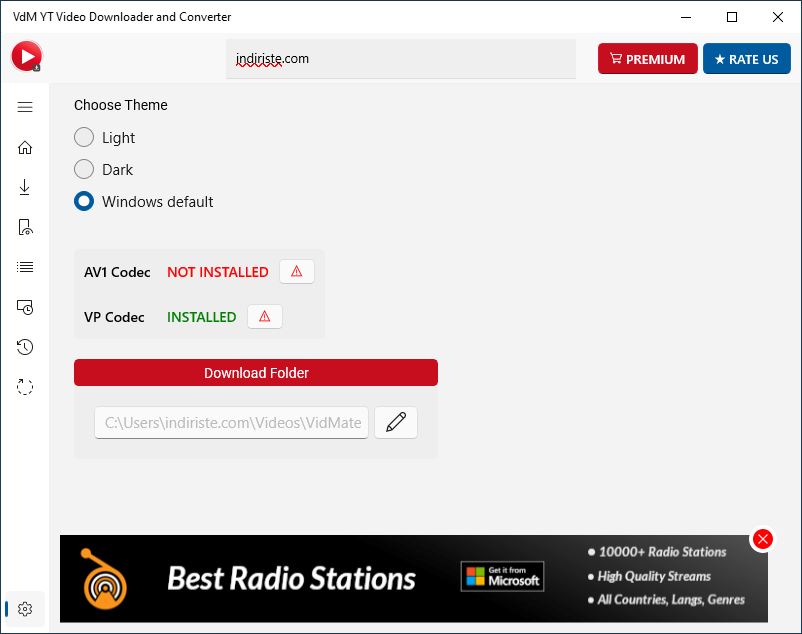Open the list view sidebar icon
Screen dimensions: 802x634
coord(25,267)
